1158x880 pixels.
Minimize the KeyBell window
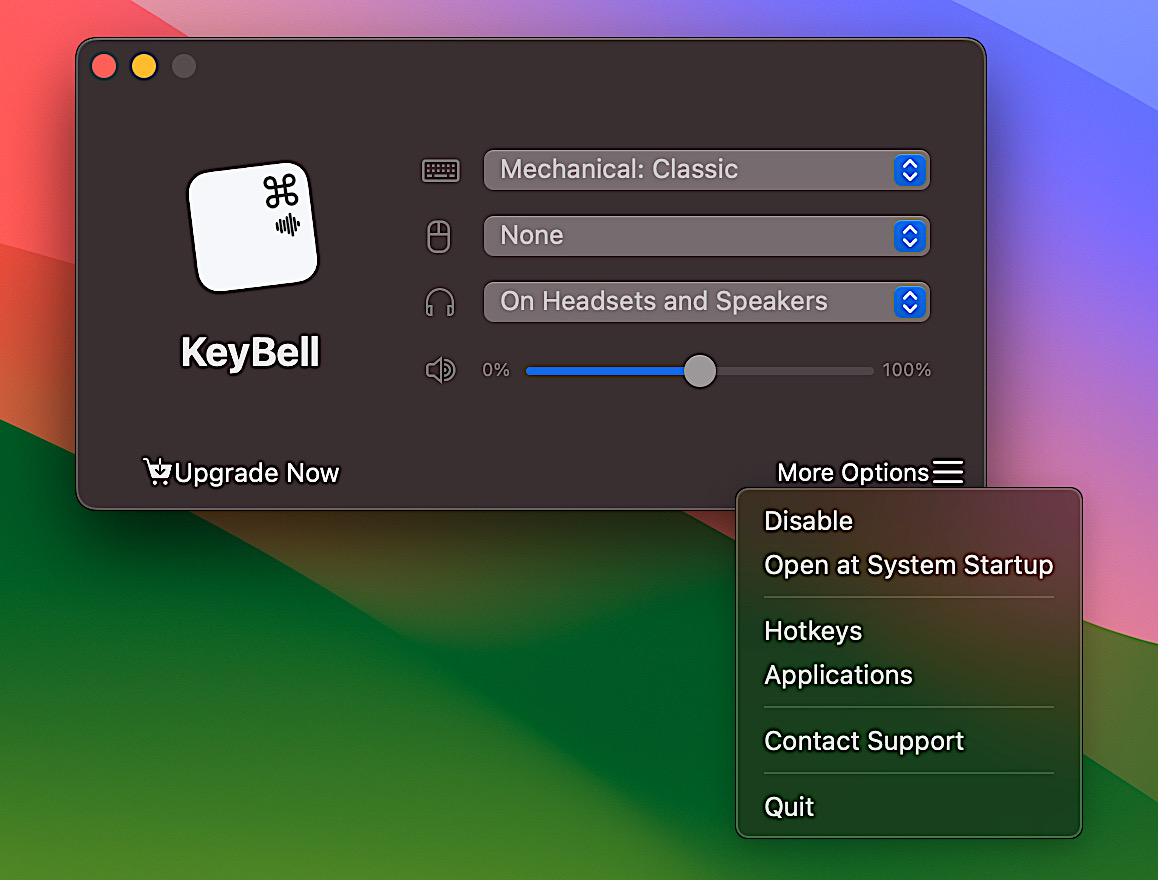143,66
